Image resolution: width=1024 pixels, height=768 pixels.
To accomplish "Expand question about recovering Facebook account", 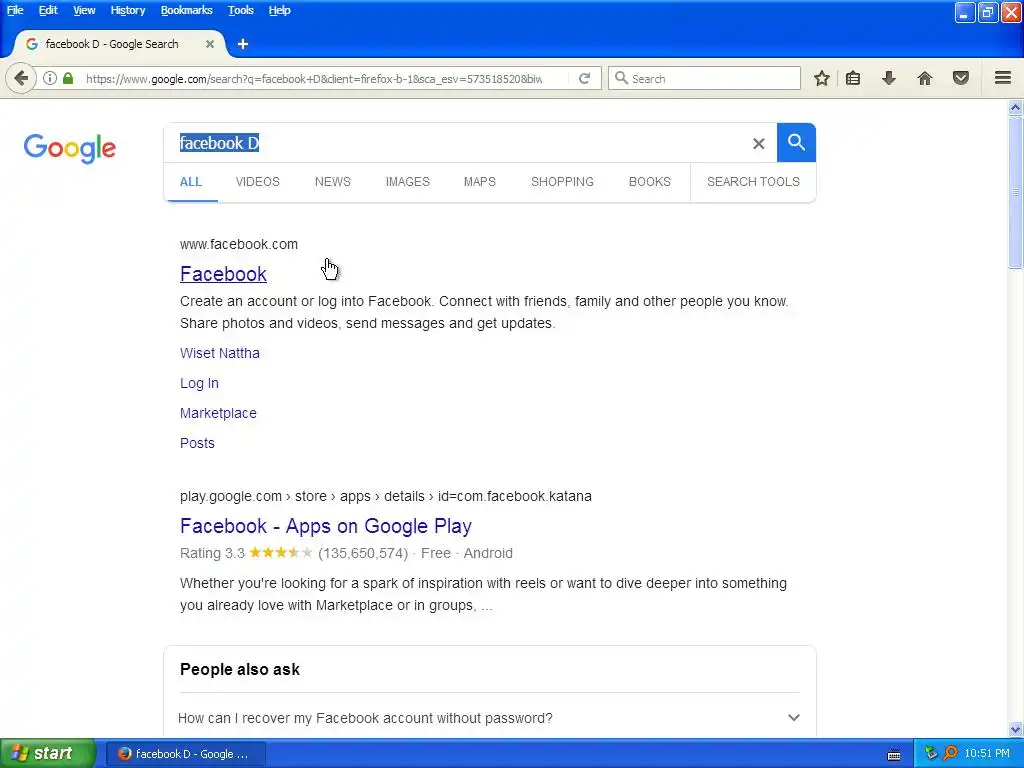I will 489,718.
